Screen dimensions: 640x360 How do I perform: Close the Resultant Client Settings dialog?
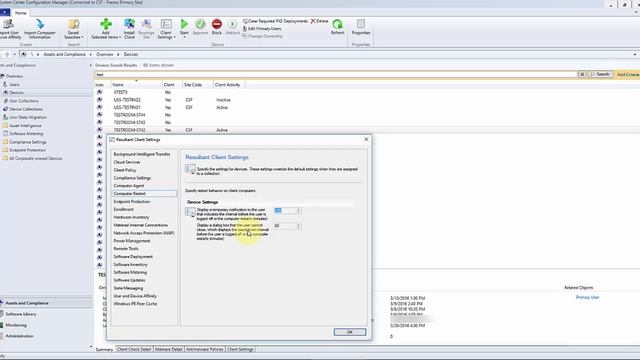(x=366, y=139)
